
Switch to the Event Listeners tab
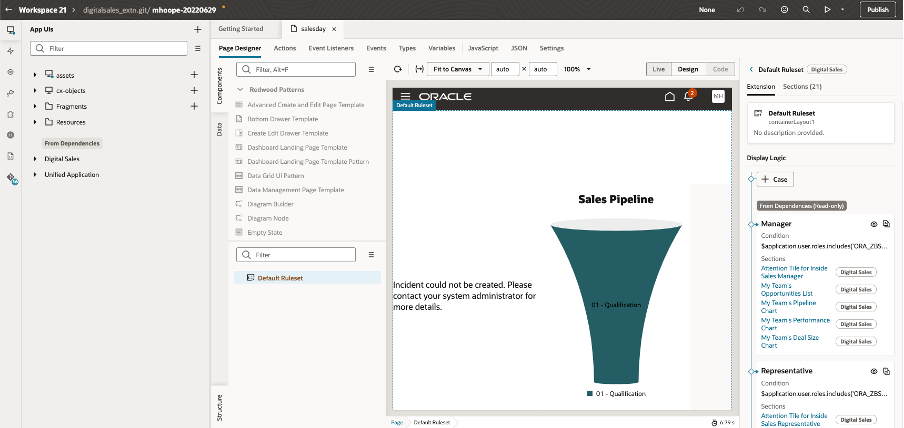tap(329, 48)
